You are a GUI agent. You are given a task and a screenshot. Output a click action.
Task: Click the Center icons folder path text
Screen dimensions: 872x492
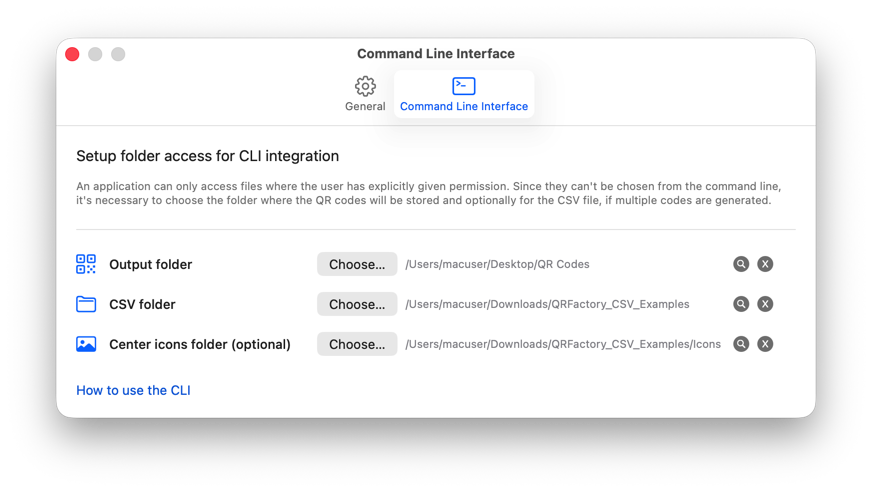[x=563, y=344]
